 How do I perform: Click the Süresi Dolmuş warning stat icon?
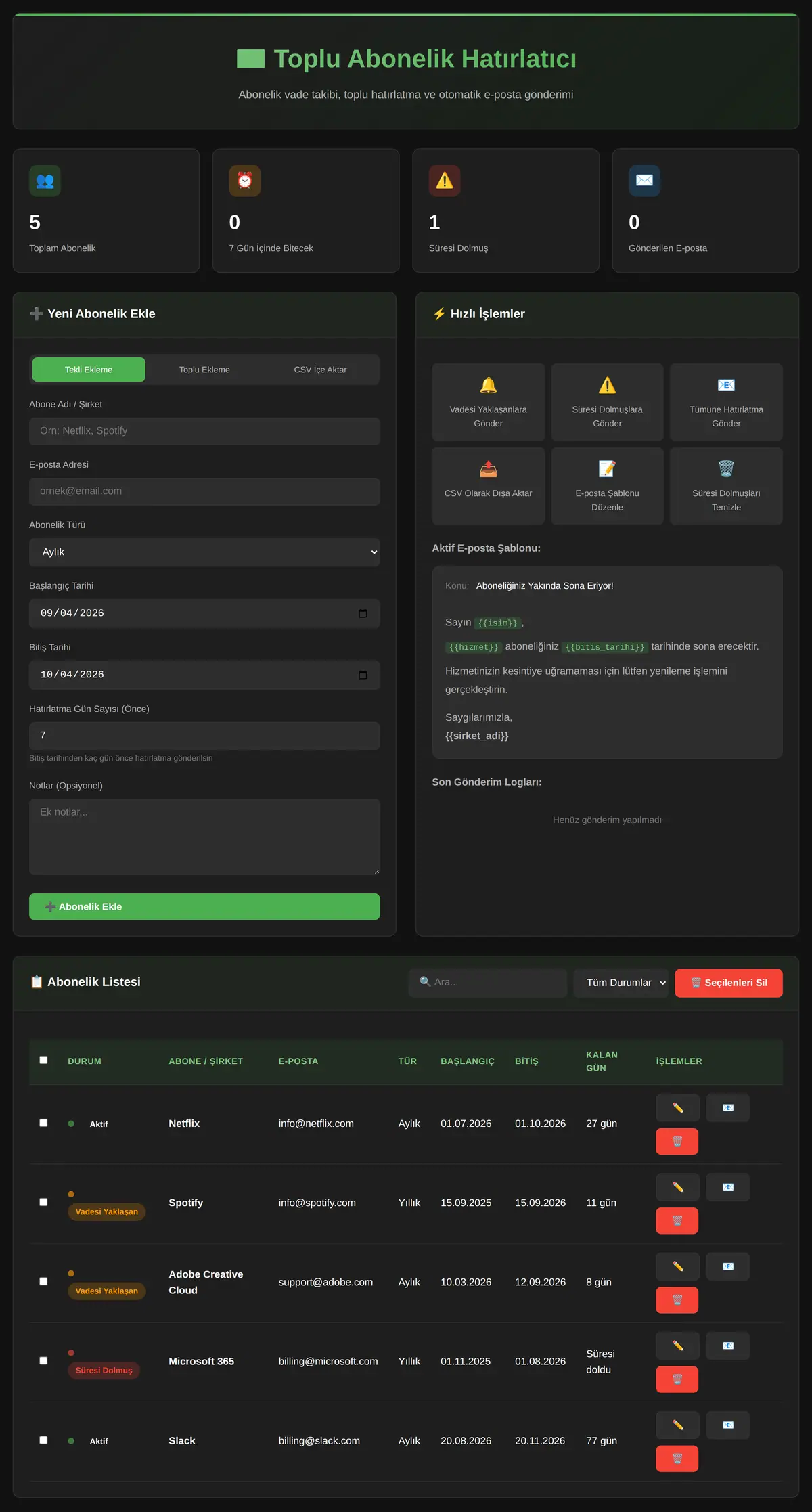[445, 181]
